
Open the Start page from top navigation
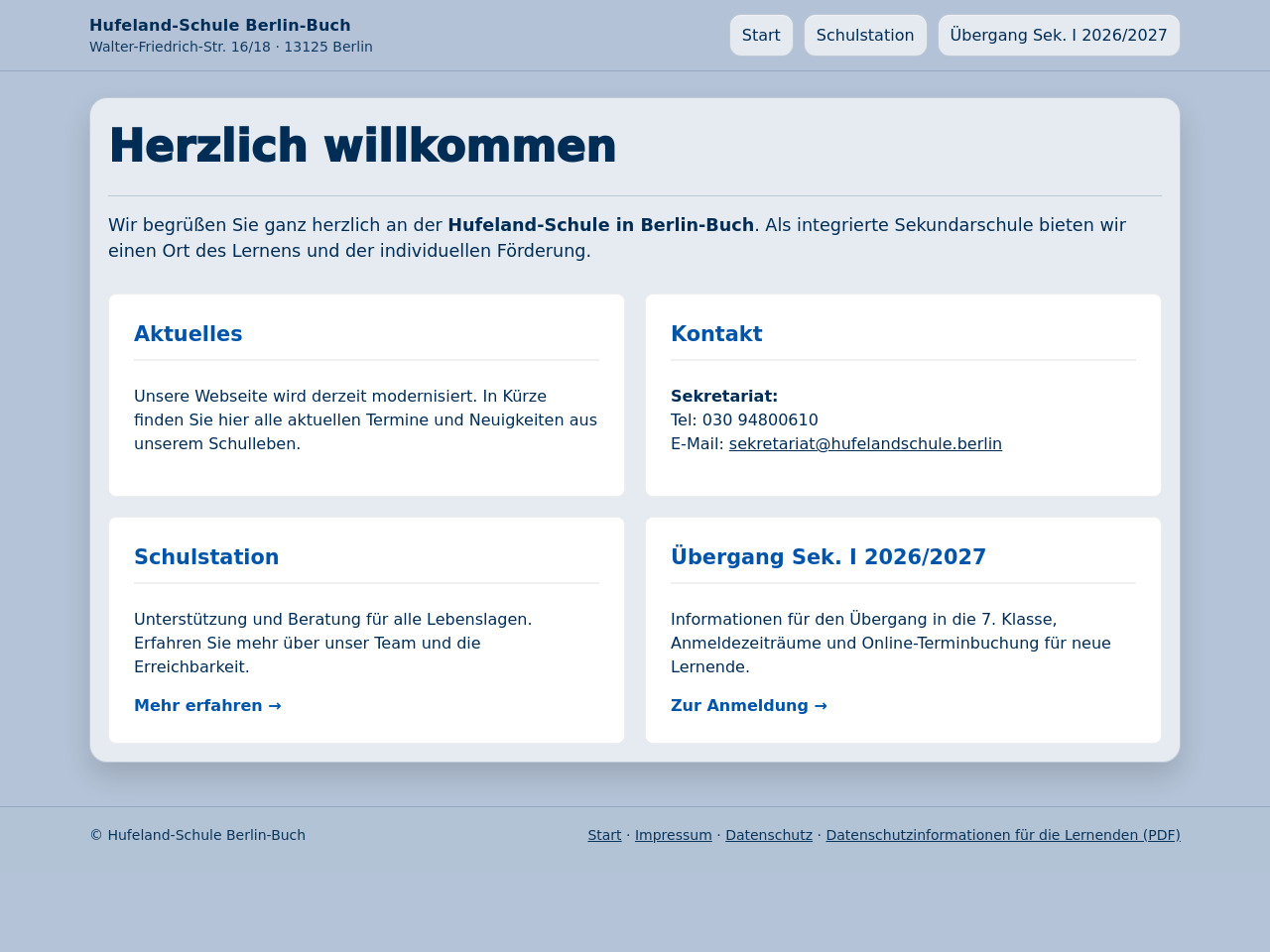[761, 36]
